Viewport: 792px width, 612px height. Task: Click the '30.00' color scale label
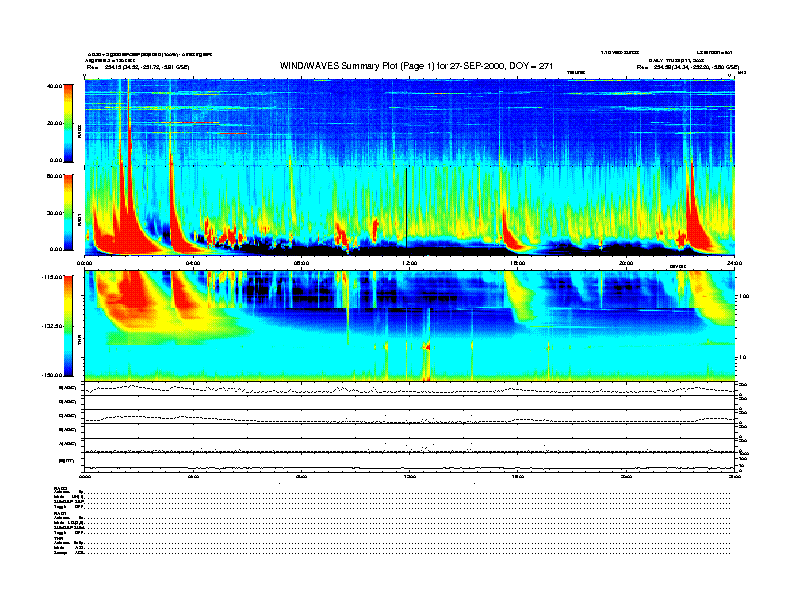(54, 213)
